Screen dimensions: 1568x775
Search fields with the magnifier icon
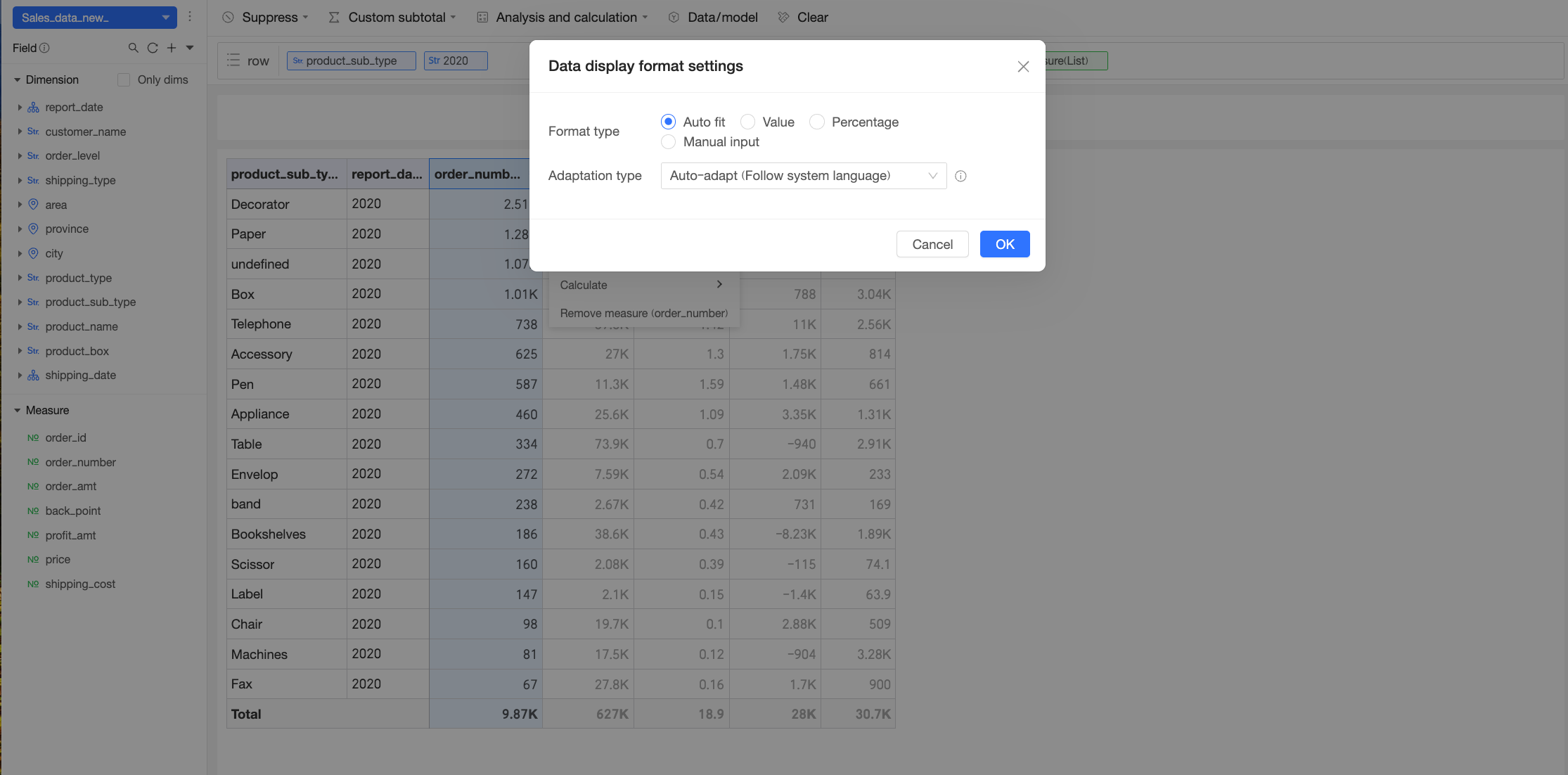(133, 48)
